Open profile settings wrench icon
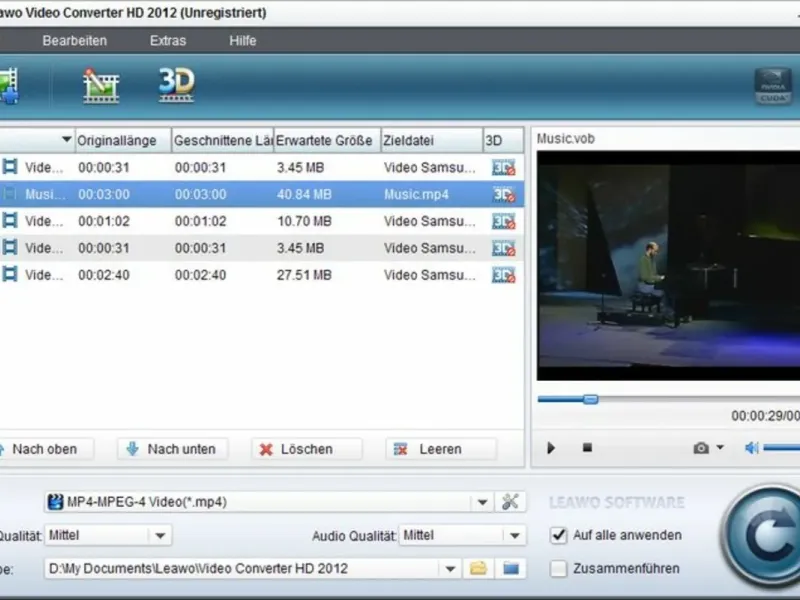800x600 pixels. point(510,502)
